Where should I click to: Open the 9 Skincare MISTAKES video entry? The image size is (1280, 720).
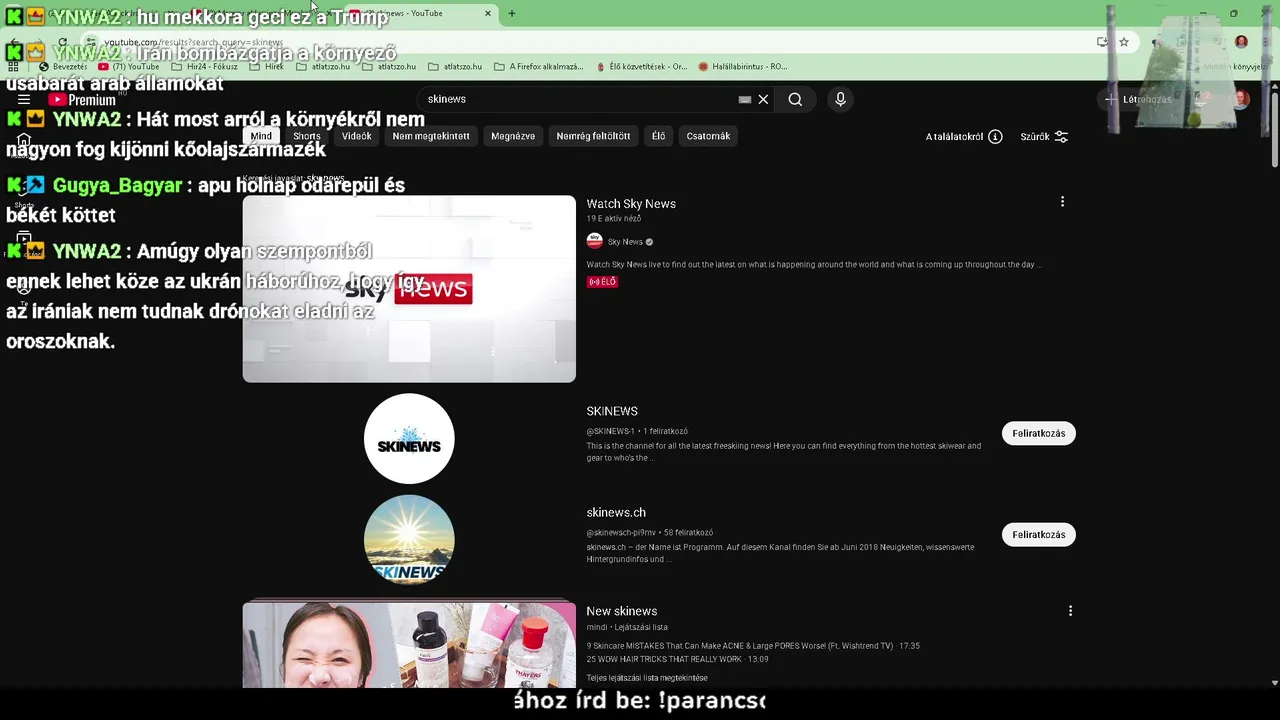[x=753, y=646]
